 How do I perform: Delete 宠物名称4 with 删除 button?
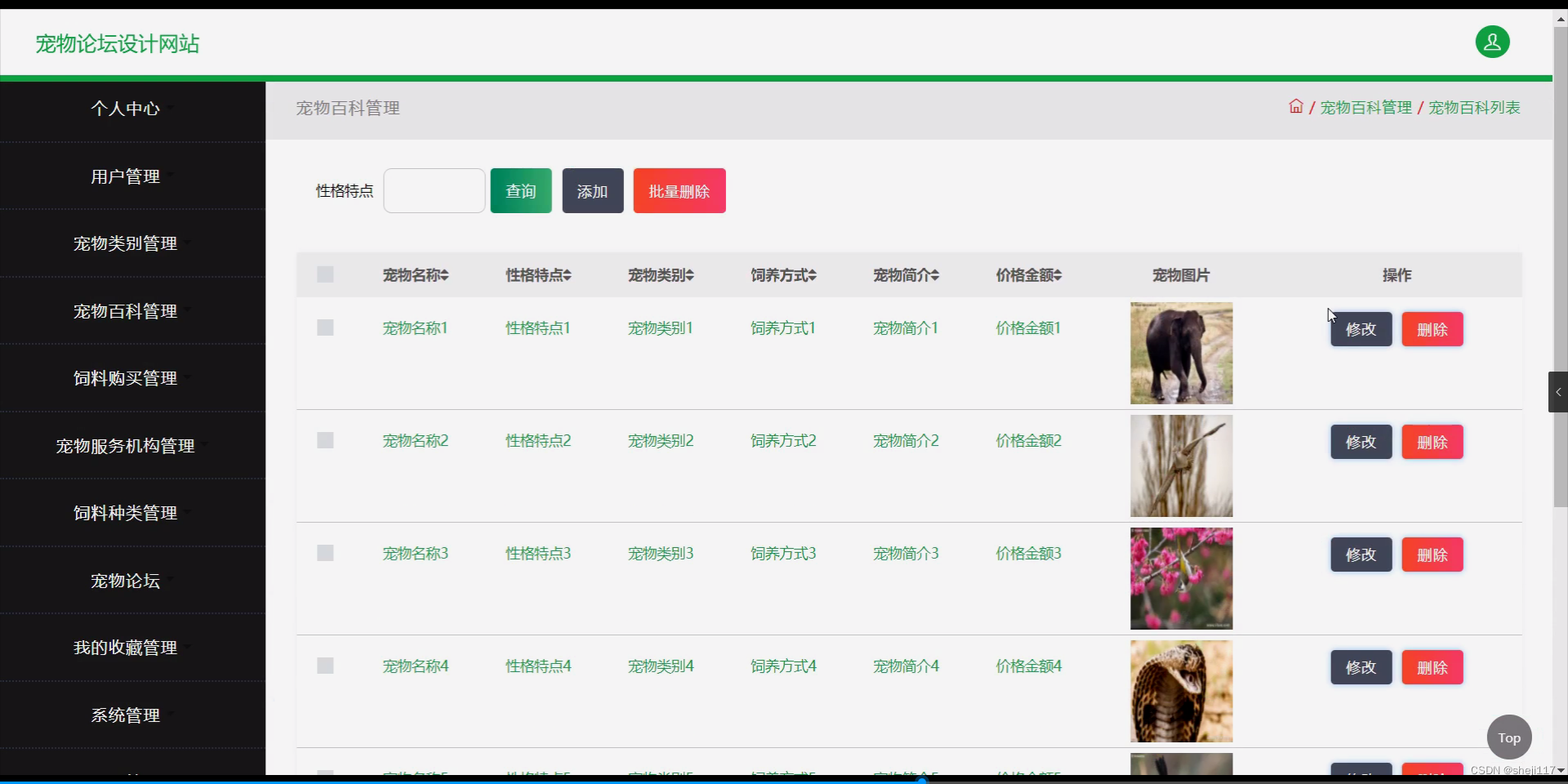(1432, 667)
